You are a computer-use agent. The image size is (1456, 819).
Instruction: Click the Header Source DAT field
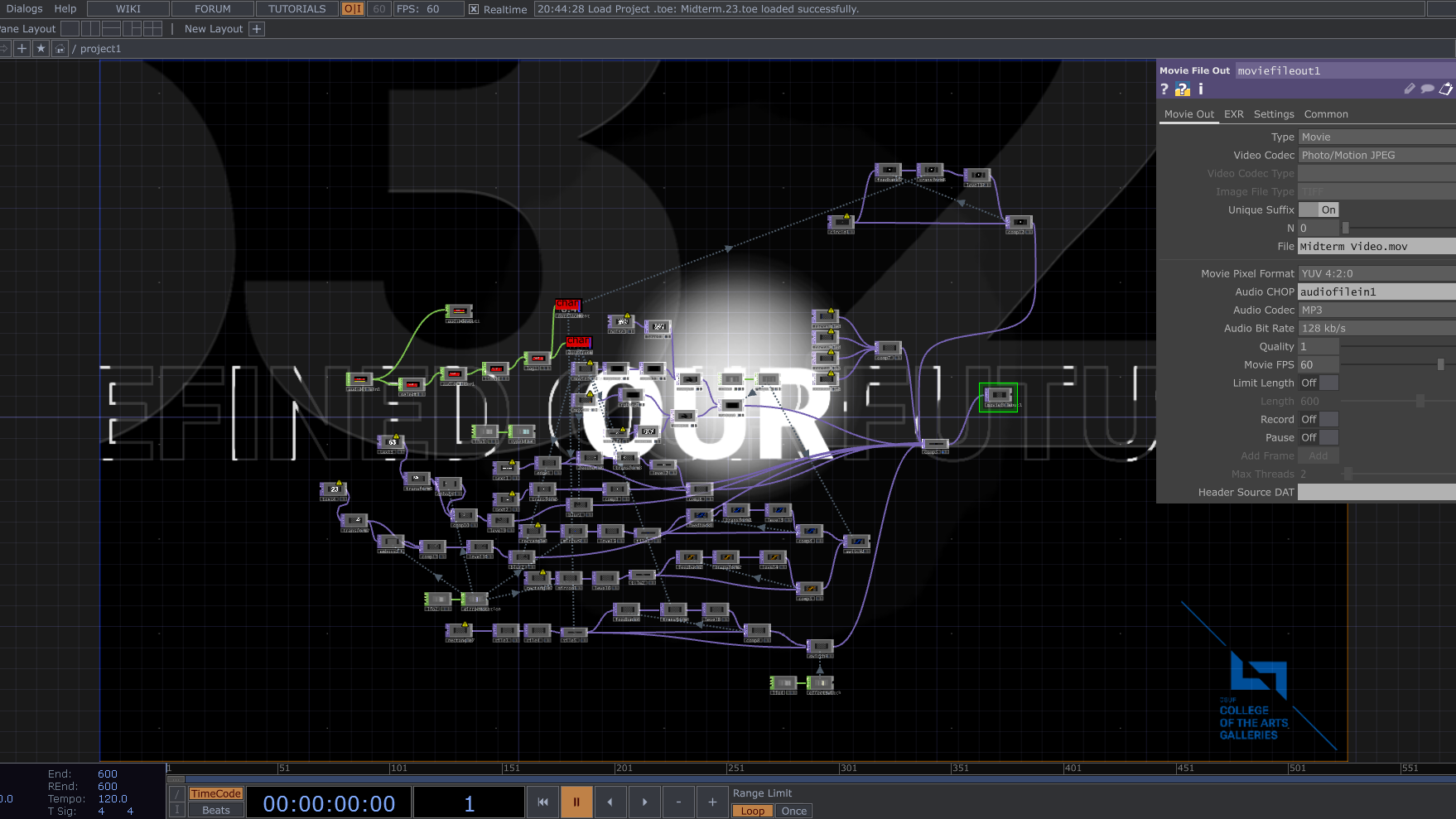coord(1376,493)
